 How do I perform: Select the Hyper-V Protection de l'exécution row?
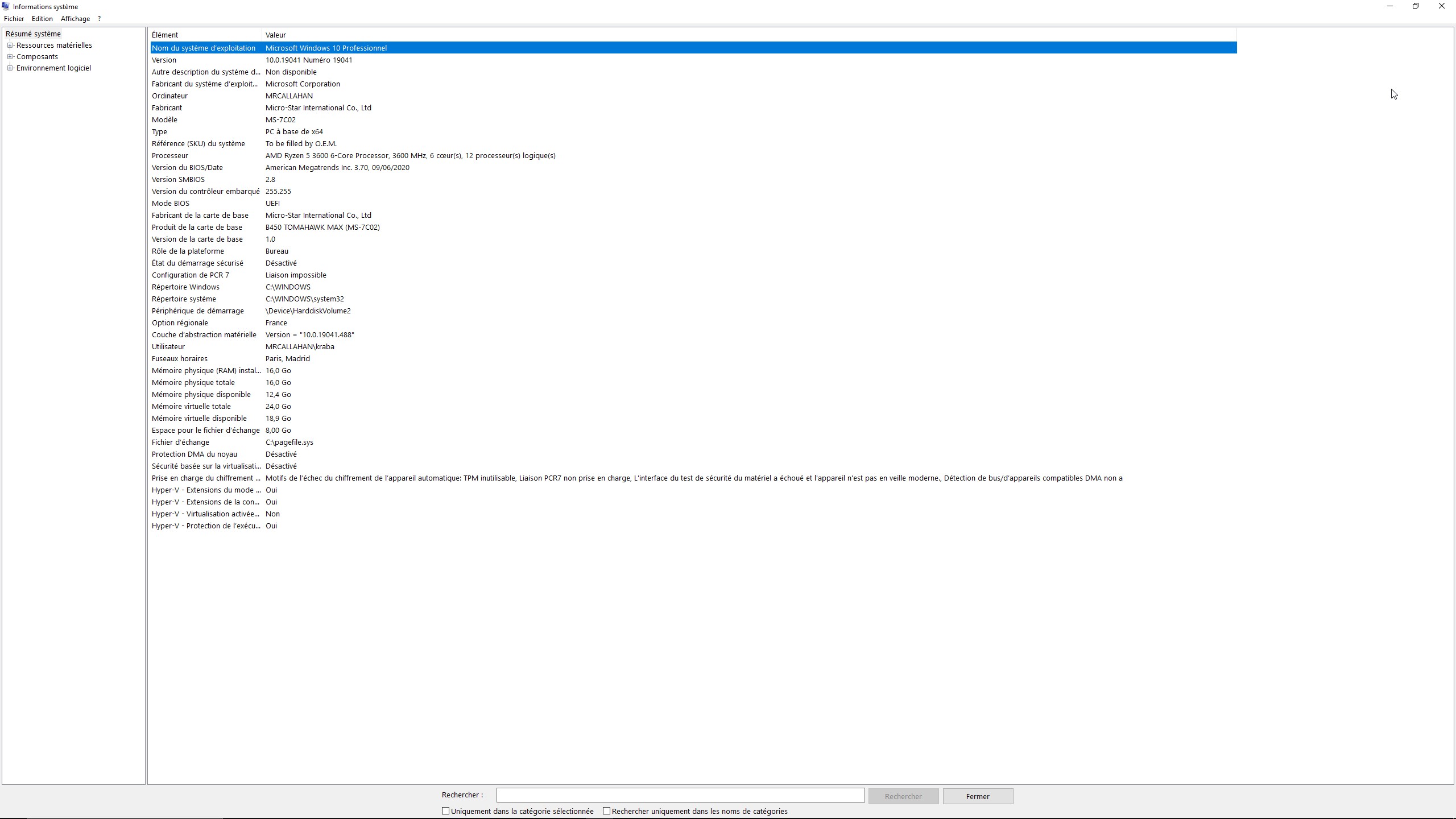click(x=693, y=526)
